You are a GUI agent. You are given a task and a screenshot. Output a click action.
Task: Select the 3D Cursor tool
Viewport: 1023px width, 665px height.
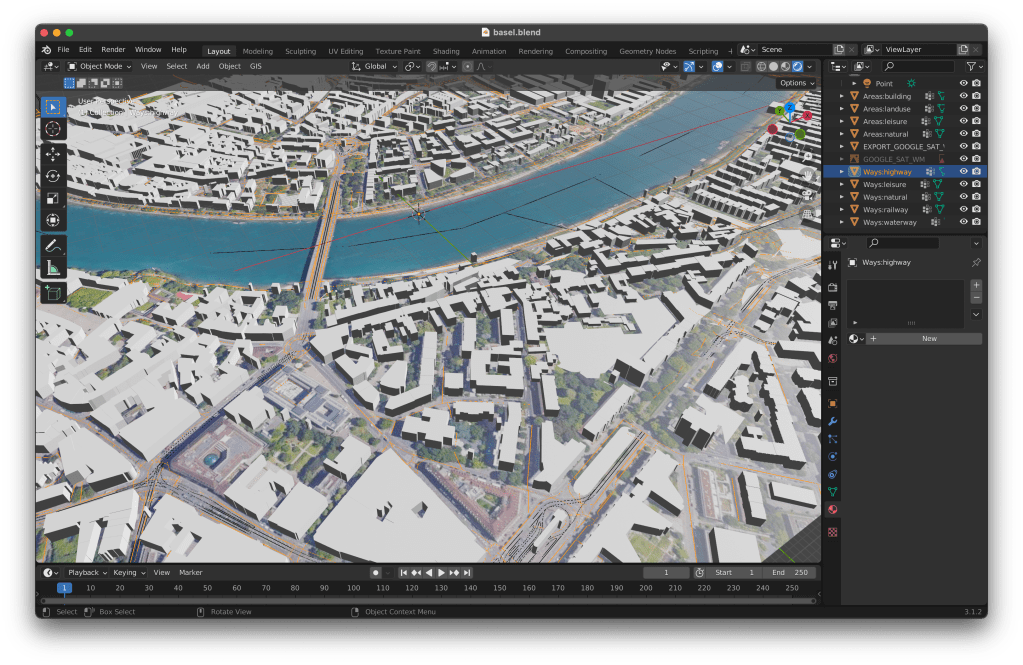53,128
